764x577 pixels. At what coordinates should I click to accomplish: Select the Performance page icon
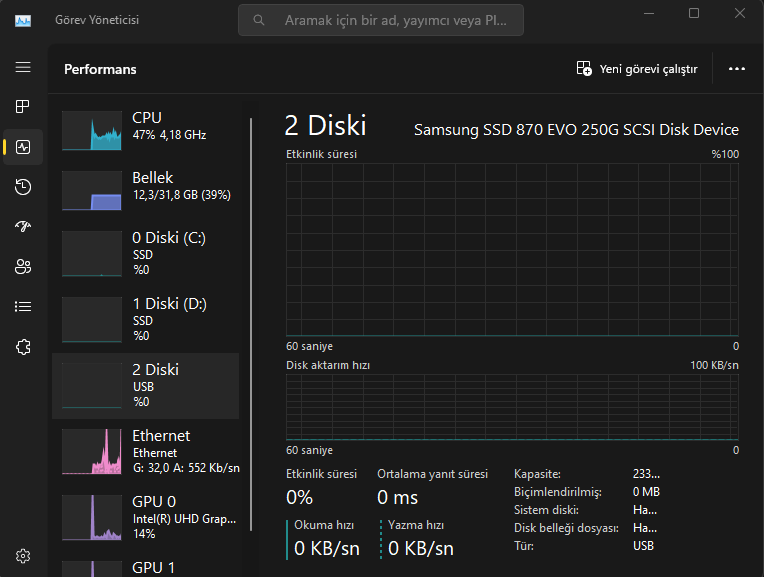(x=23, y=147)
